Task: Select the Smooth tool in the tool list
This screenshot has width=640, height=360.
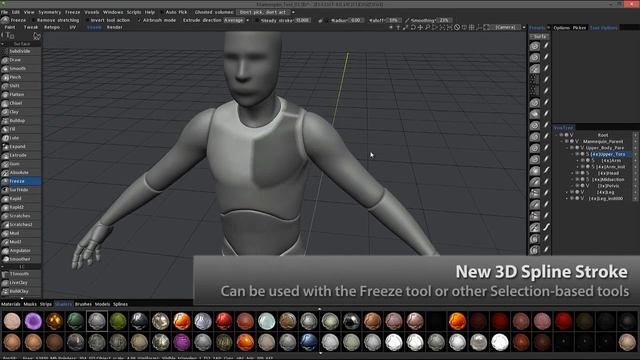Action: [21, 69]
